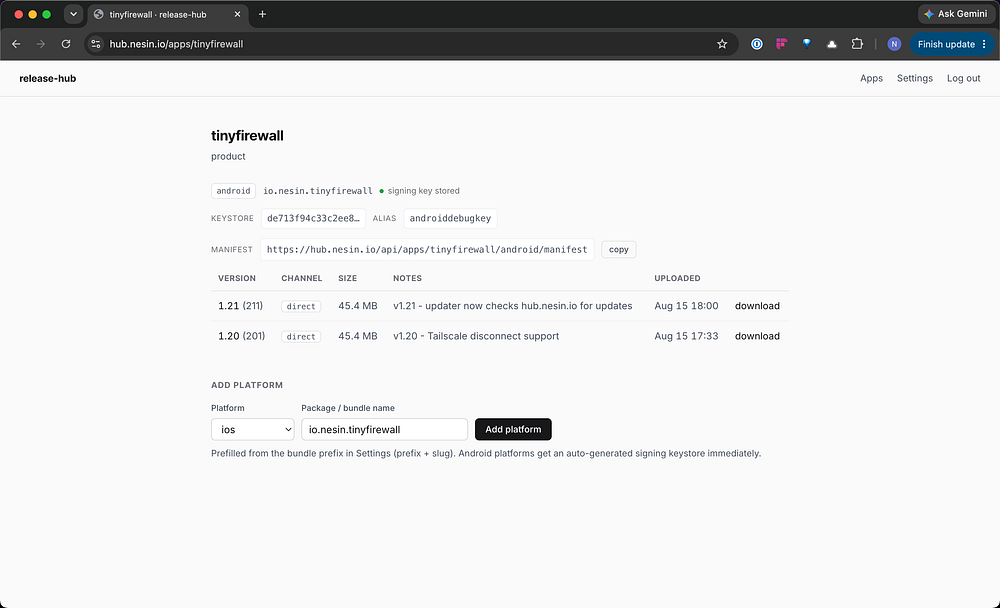Image resolution: width=1000 pixels, height=608 pixels.
Task: Click version 1.21 (211) cell
Action: (x=240, y=306)
